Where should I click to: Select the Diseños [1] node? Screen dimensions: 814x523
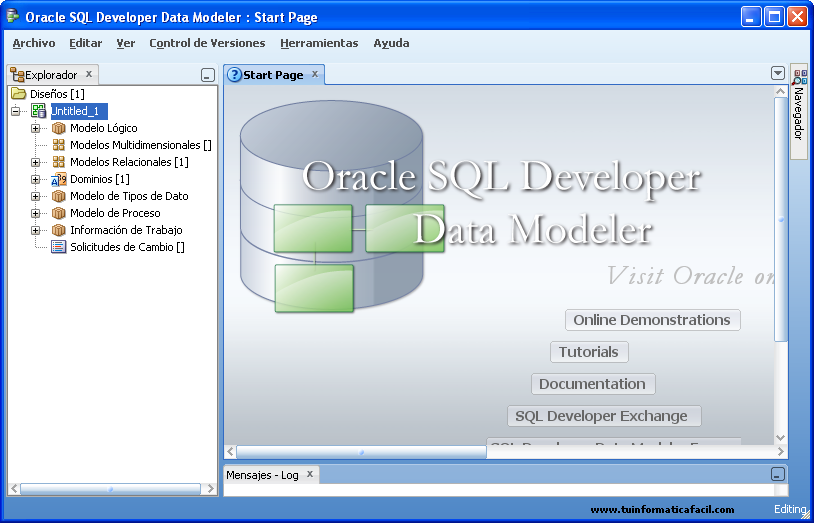pos(57,94)
